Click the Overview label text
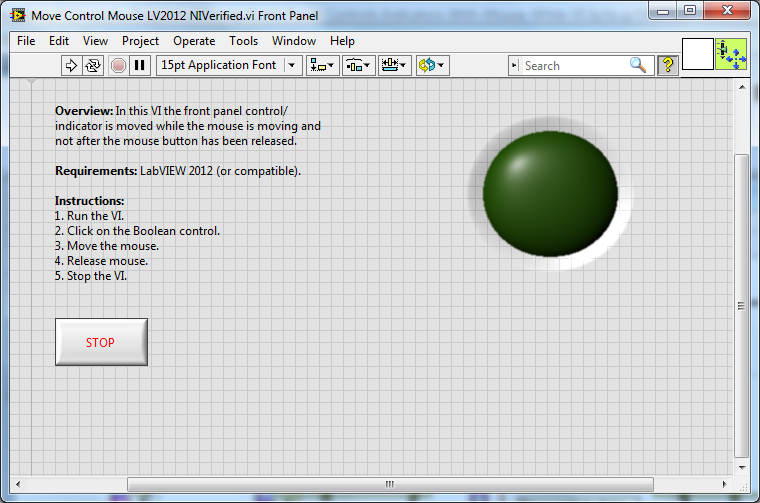This screenshot has height=503, width=760. pyautogui.click(x=84, y=111)
